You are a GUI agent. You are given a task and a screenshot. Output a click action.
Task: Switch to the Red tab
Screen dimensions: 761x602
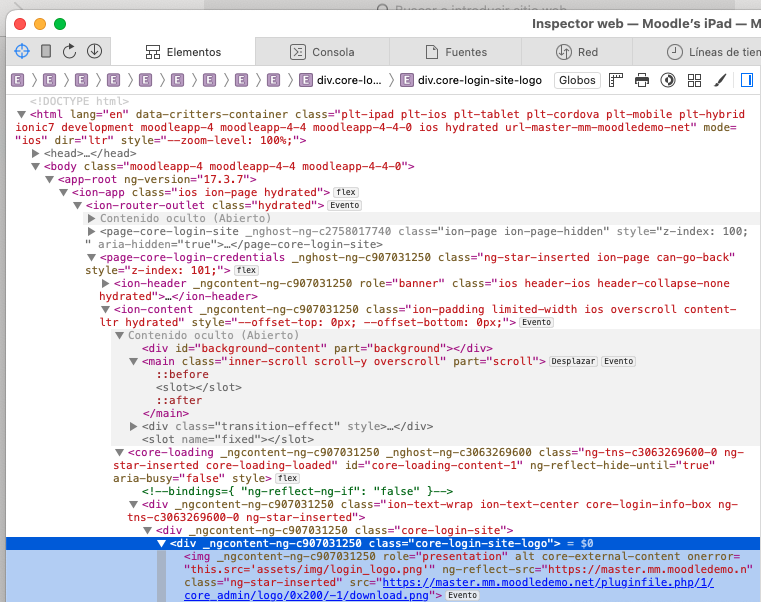pos(577,52)
